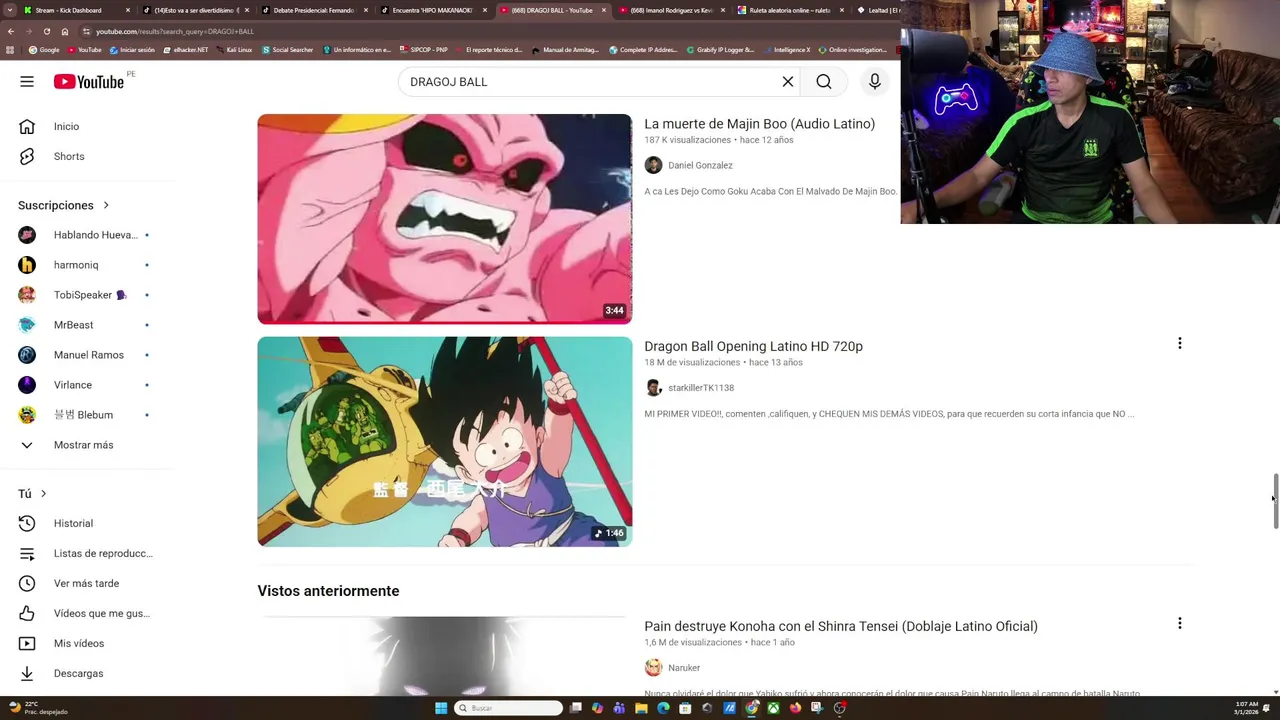Run search with the magnifier button
Viewport: 1280px width, 720px height.
click(x=824, y=82)
